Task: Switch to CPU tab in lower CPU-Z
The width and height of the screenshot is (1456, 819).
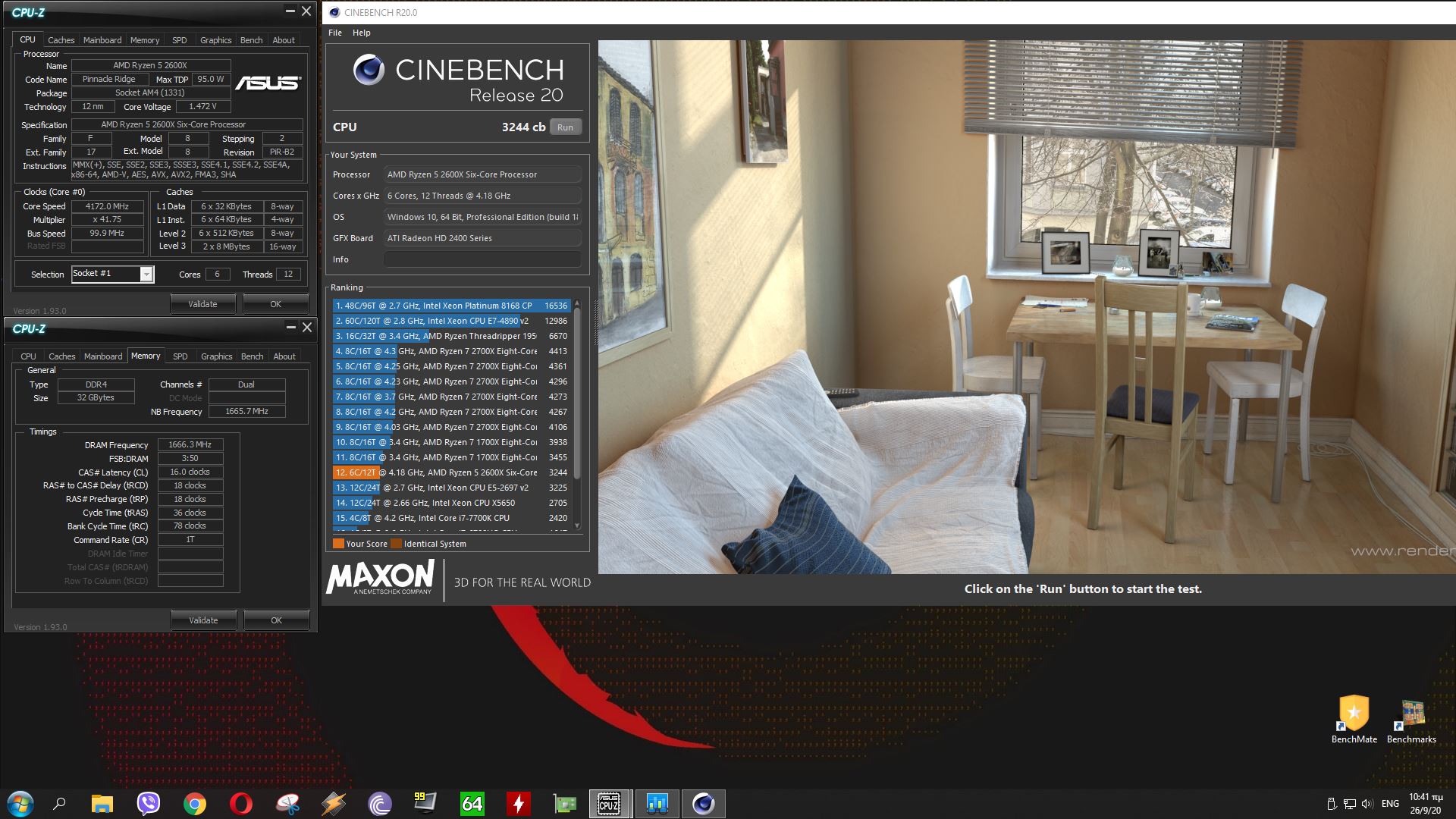Action: point(28,356)
